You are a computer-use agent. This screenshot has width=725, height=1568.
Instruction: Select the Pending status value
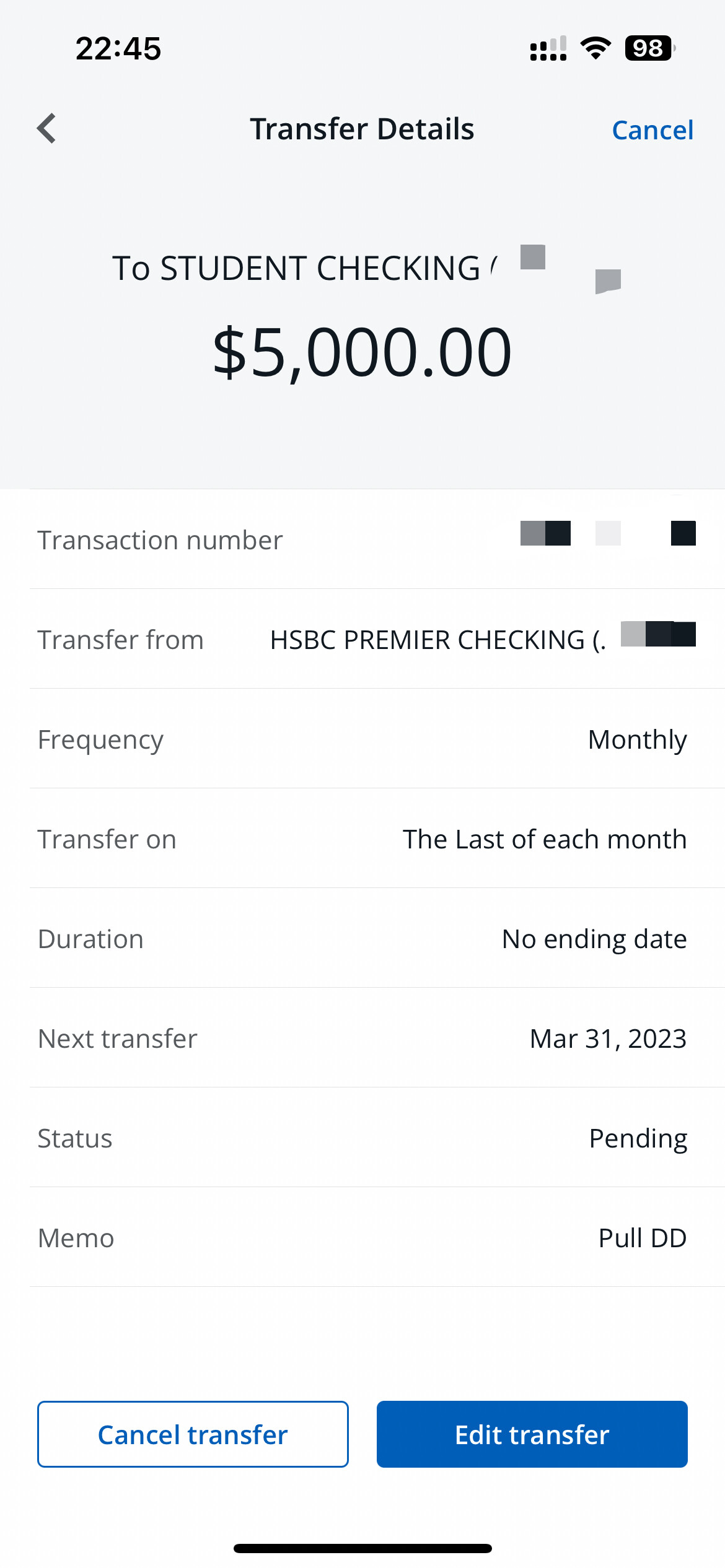[638, 1138]
